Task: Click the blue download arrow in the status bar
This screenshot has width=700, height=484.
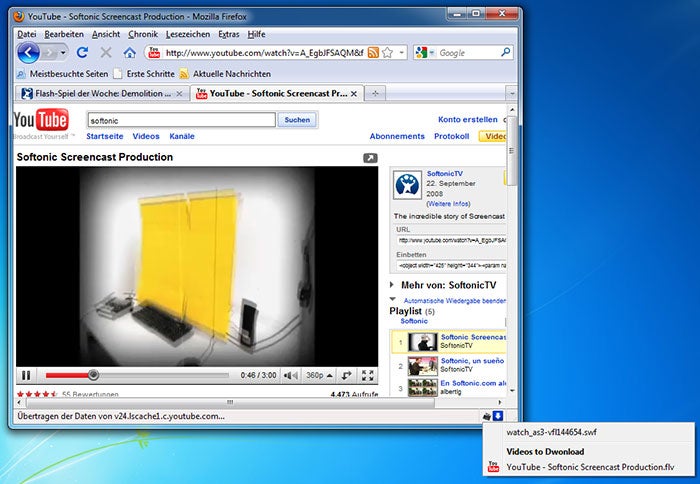Action: tap(498, 415)
